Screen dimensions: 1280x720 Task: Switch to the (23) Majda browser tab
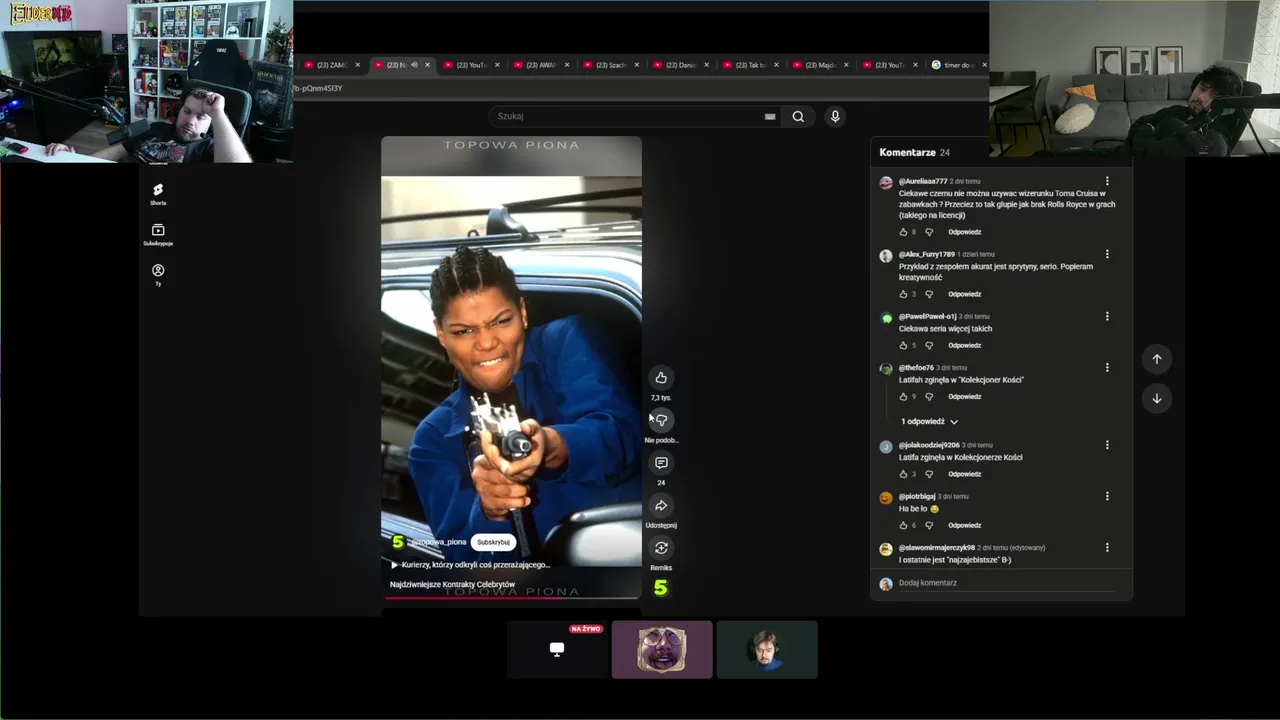820,65
